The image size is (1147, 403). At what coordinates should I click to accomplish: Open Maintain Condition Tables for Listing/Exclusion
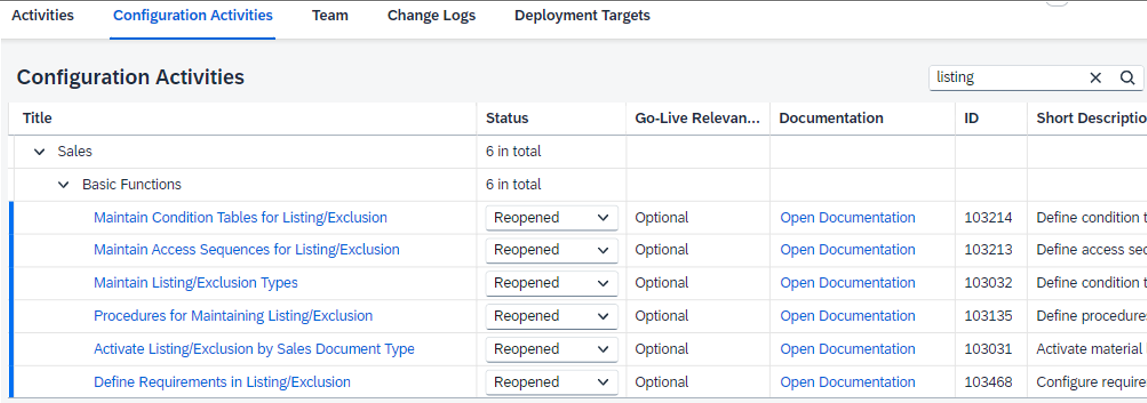[x=241, y=217]
